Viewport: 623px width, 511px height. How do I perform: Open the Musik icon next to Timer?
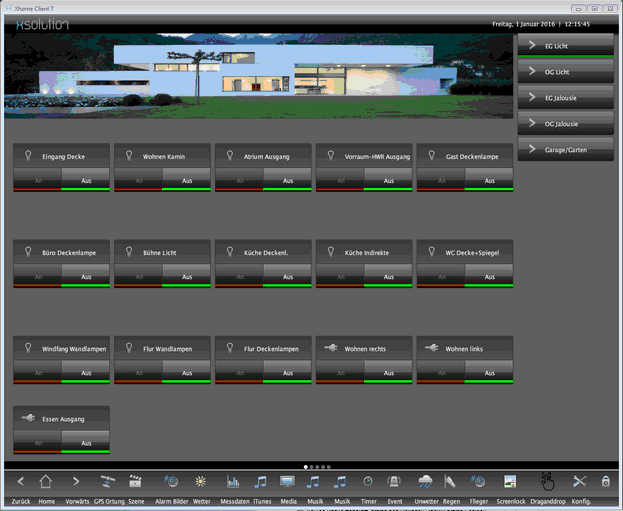(340, 482)
